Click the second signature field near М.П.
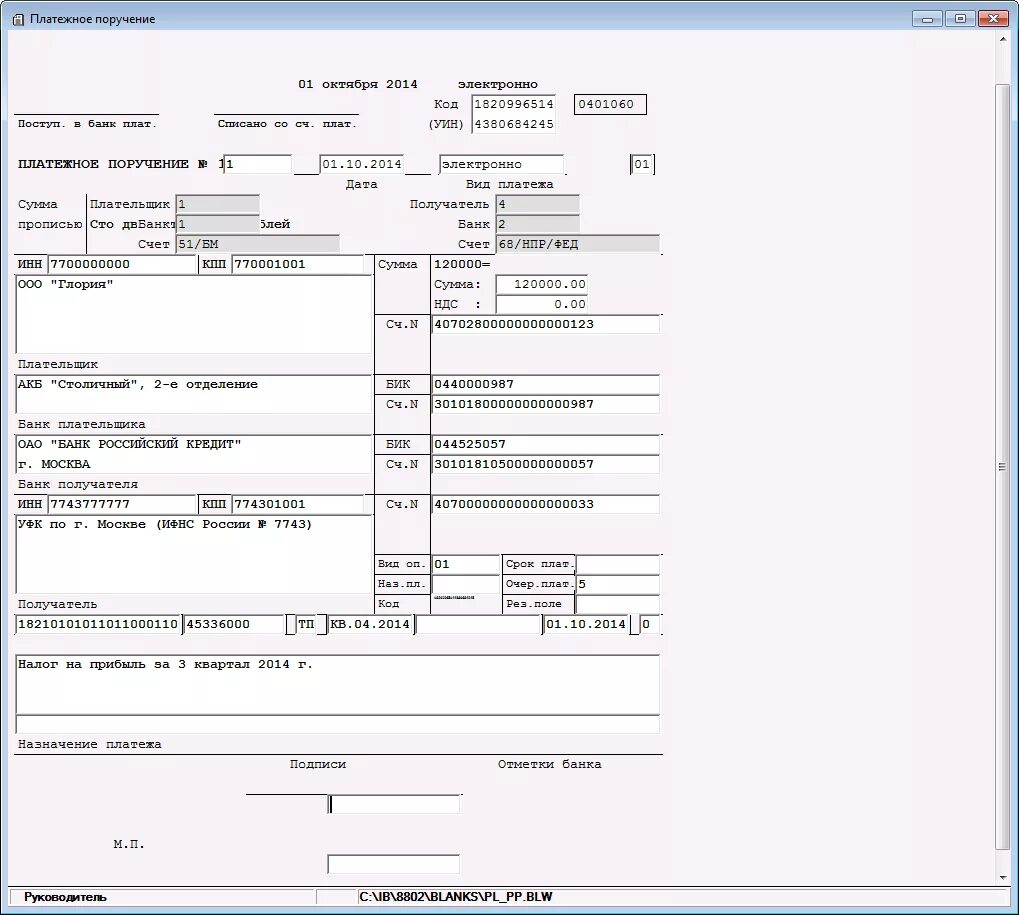 394,864
